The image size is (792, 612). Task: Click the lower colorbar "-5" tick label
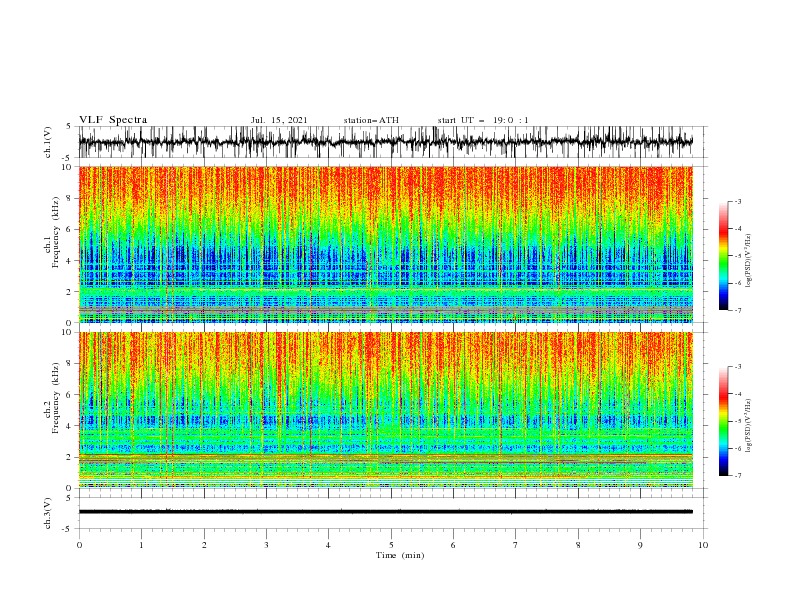pyautogui.click(x=737, y=421)
